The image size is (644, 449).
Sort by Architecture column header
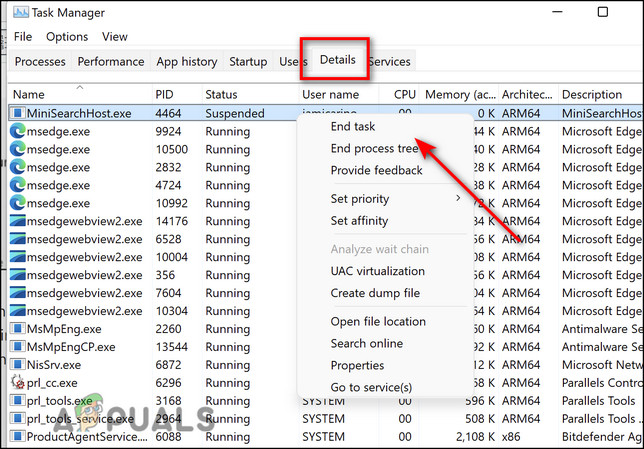[x=528, y=94]
